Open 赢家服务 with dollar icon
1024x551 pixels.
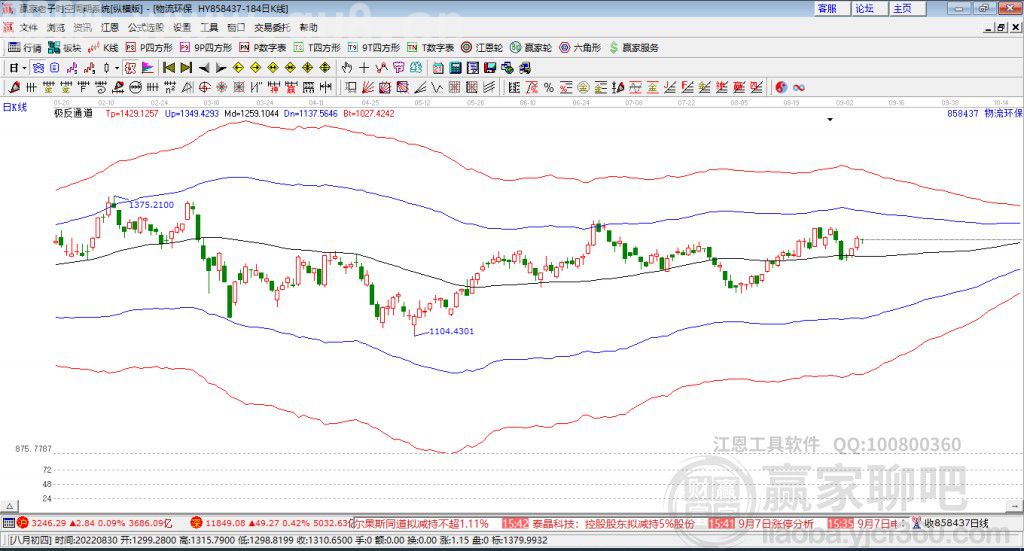coord(633,48)
